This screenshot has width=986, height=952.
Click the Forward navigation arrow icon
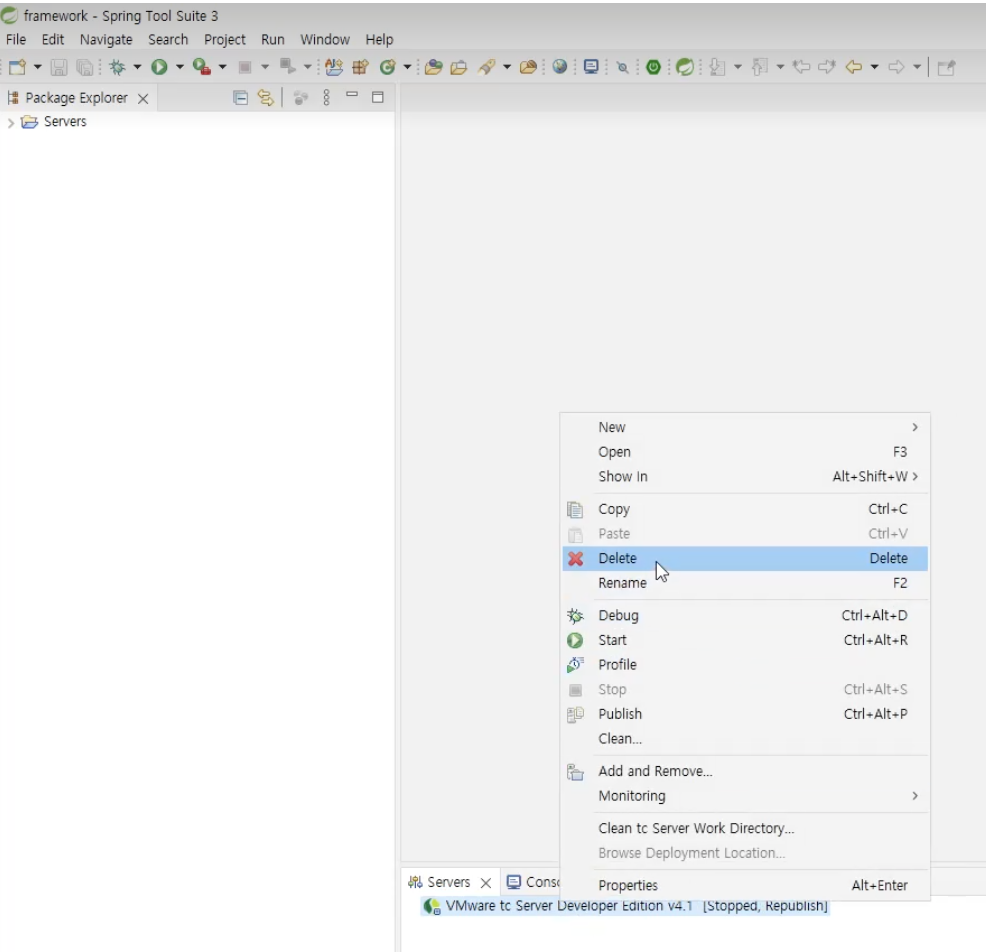897,67
